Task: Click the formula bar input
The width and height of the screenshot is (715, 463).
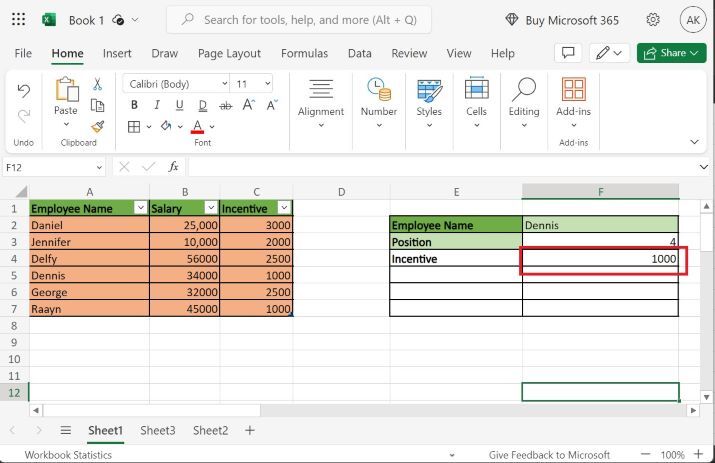Action: pyautogui.click(x=441, y=167)
